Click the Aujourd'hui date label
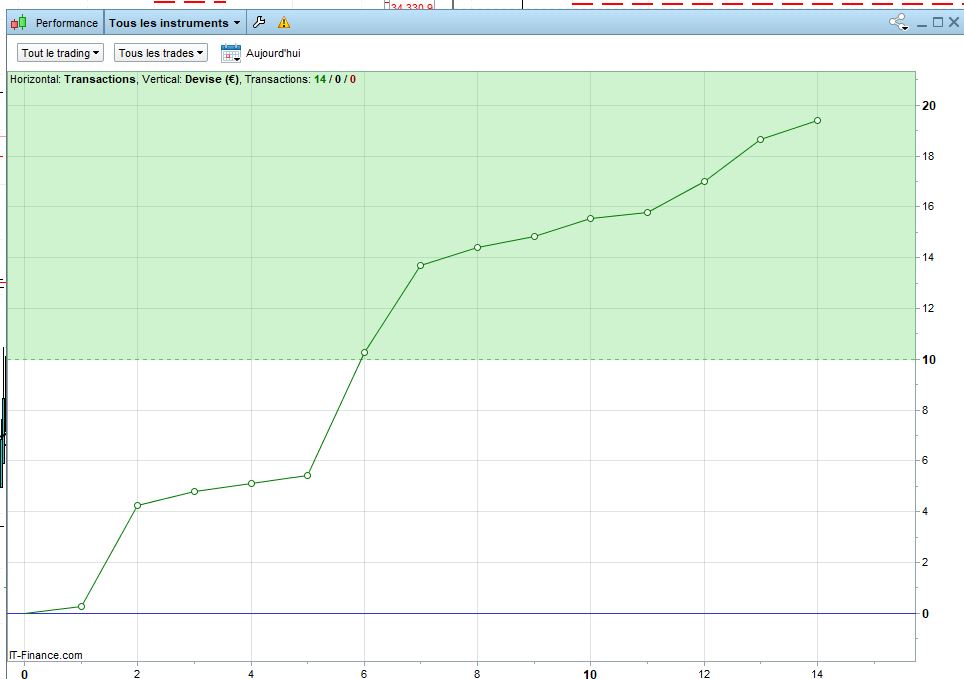 point(273,53)
